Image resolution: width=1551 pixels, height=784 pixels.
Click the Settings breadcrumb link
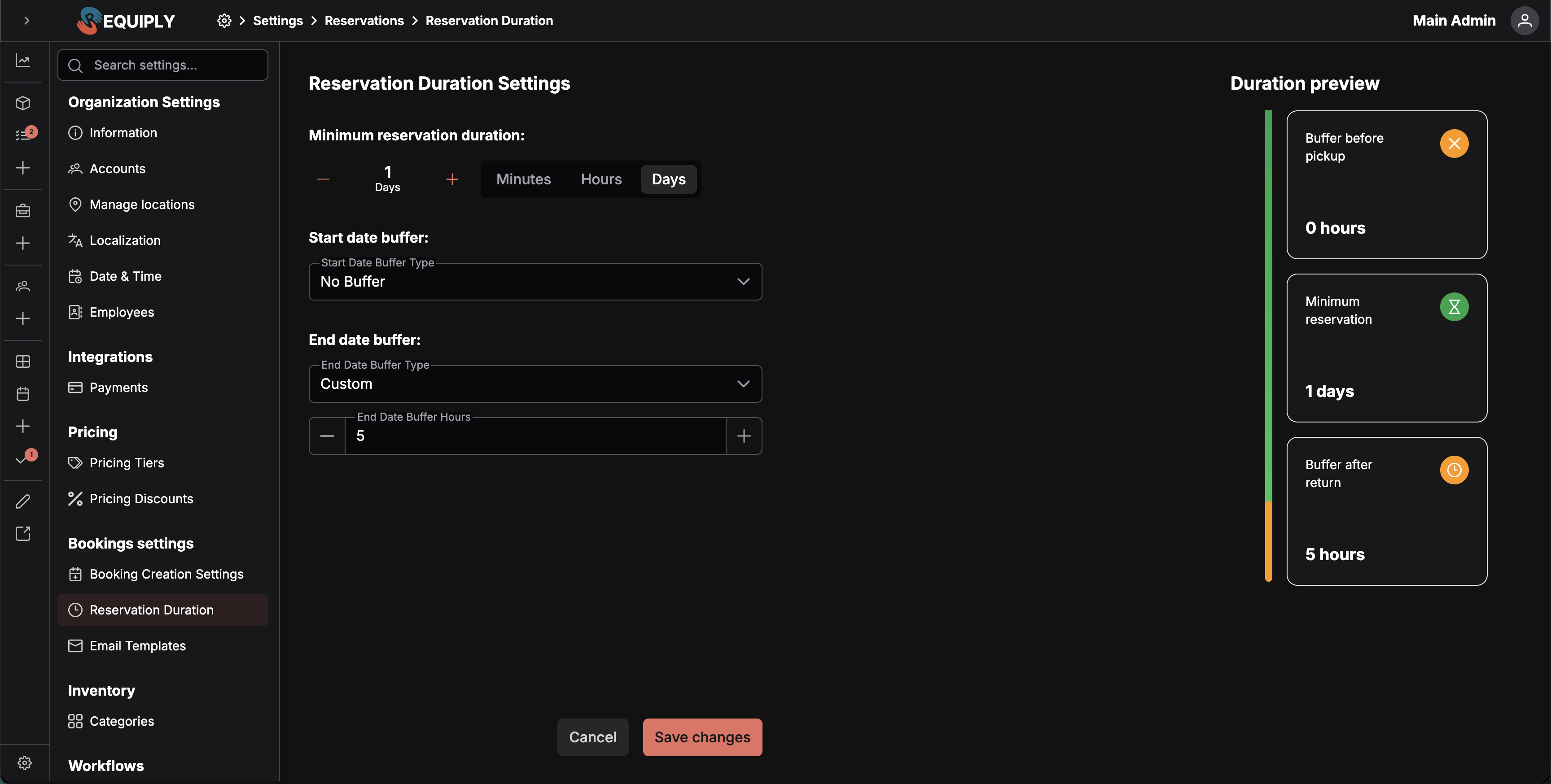pos(277,21)
